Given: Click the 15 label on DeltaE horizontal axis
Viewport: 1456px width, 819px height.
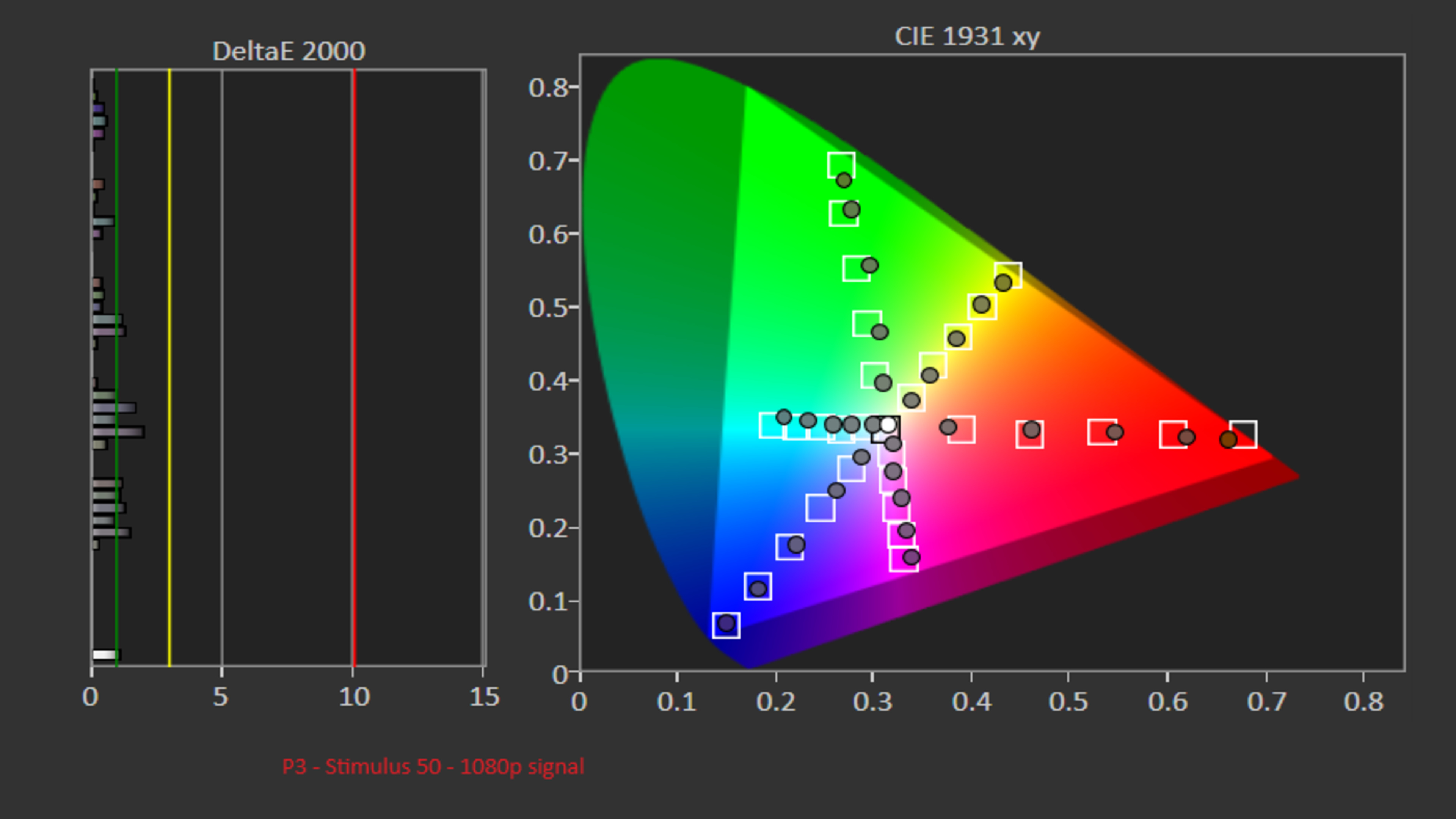Looking at the screenshot, I should 485,697.
